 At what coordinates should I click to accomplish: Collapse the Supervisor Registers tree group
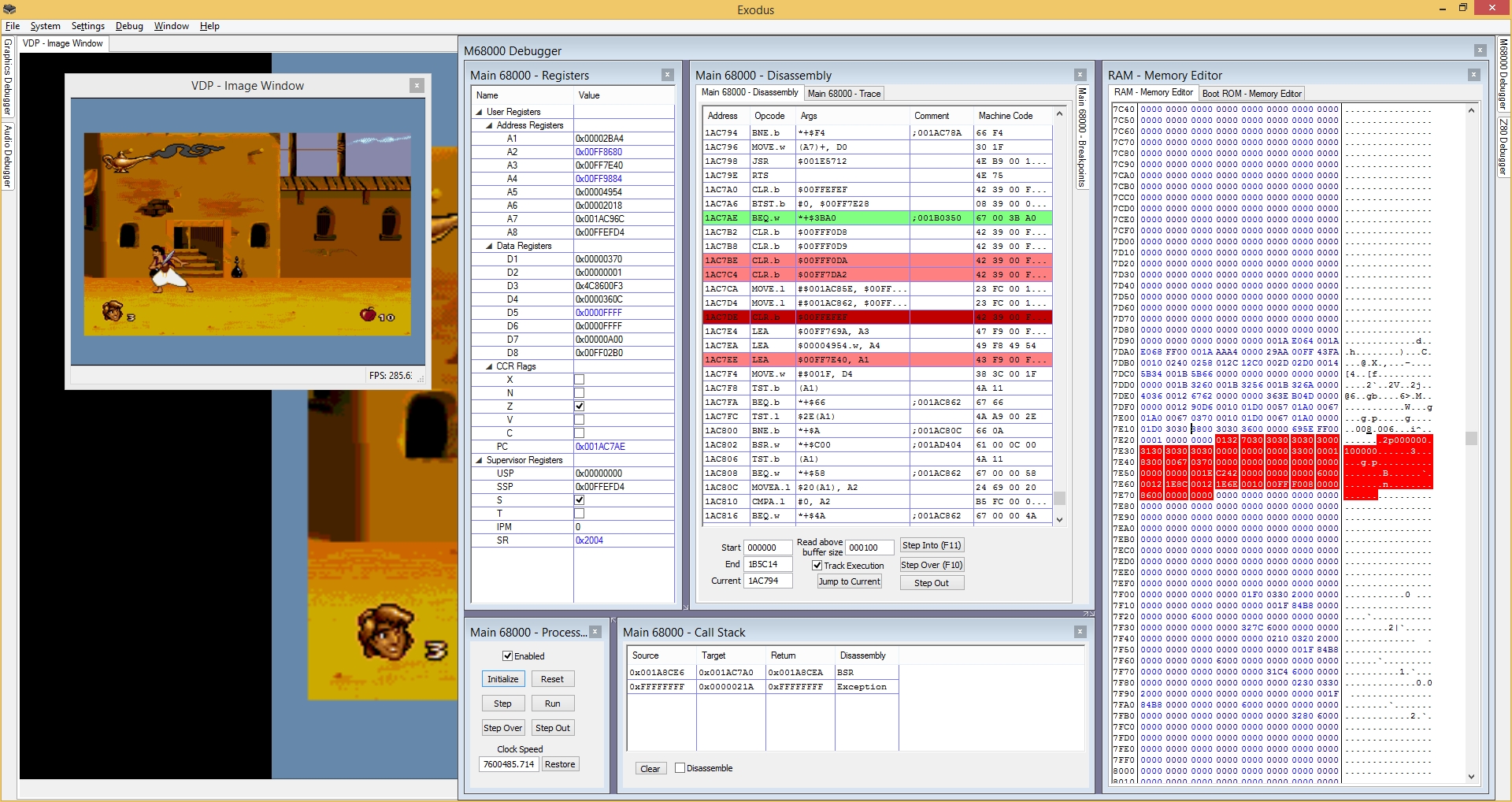tap(479, 460)
